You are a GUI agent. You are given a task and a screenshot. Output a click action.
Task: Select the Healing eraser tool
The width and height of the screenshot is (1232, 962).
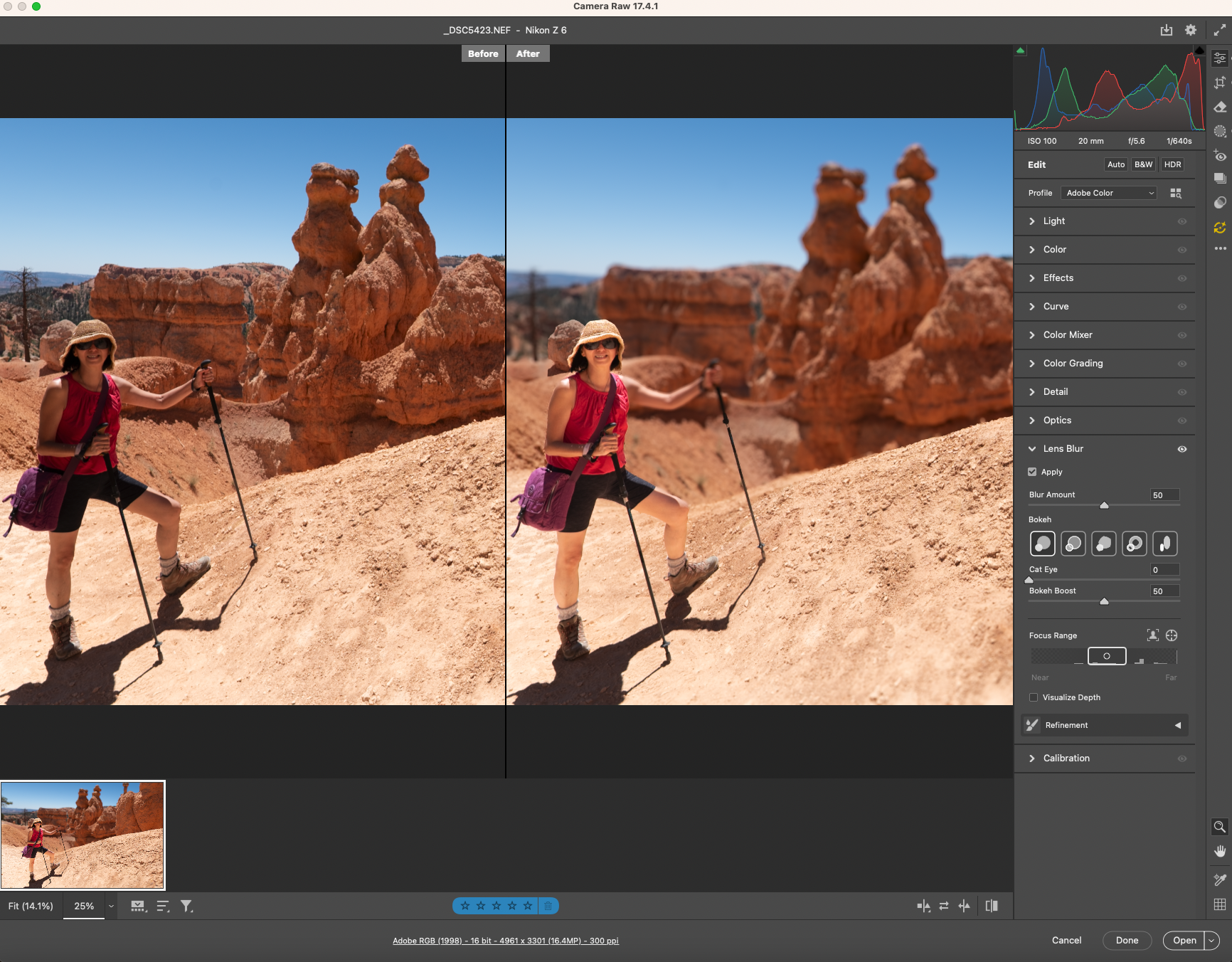click(x=1220, y=107)
